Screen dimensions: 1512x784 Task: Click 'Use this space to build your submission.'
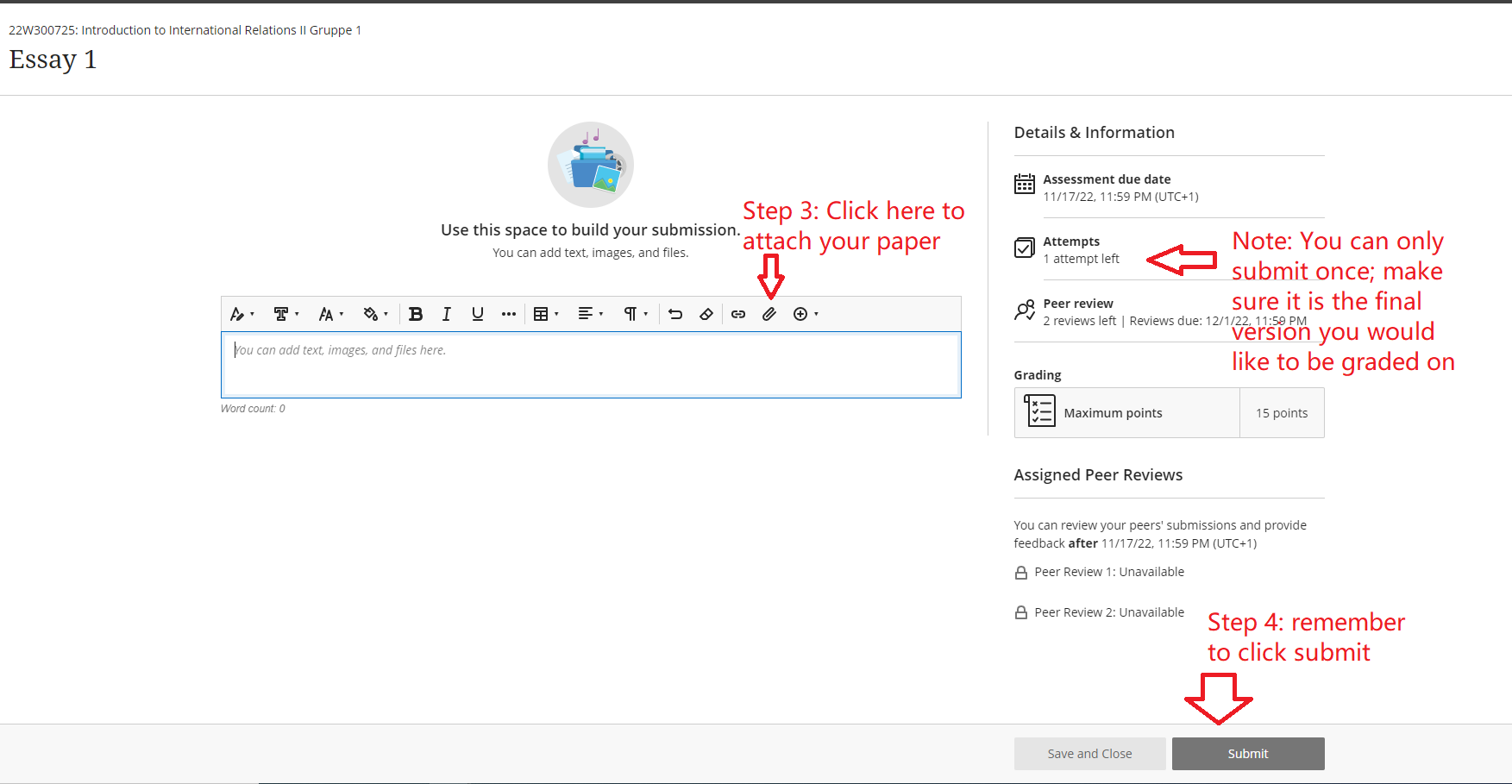pos(591,230)
